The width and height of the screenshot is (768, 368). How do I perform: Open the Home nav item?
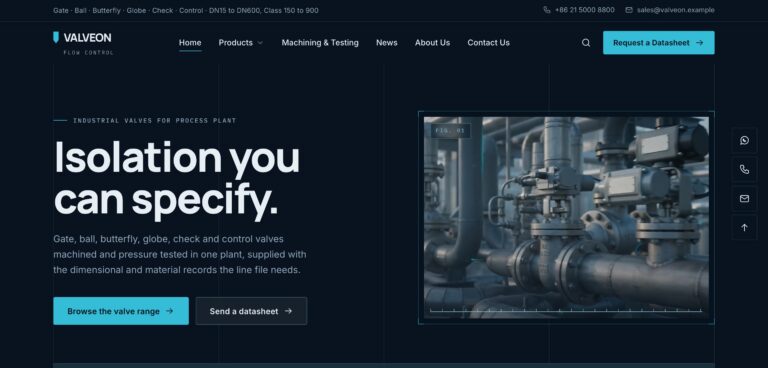(x=190, y=43)
